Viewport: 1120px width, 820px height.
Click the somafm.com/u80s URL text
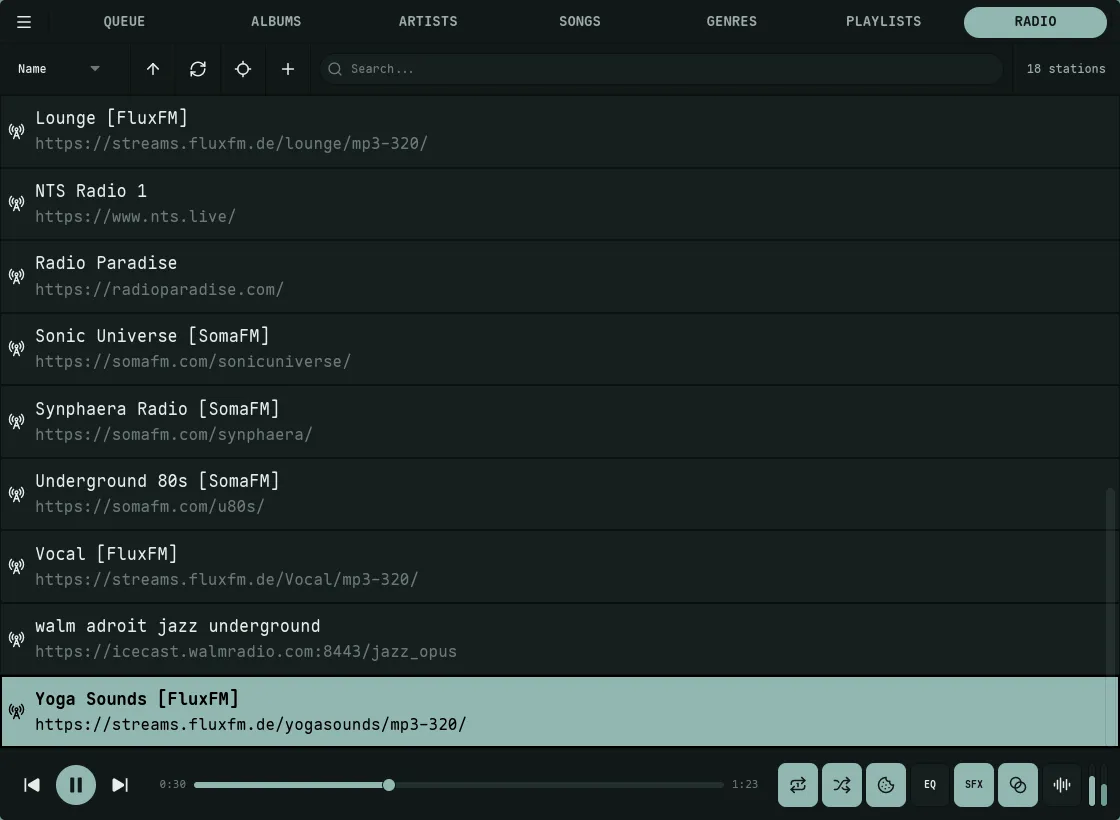[x=150, y=506]
